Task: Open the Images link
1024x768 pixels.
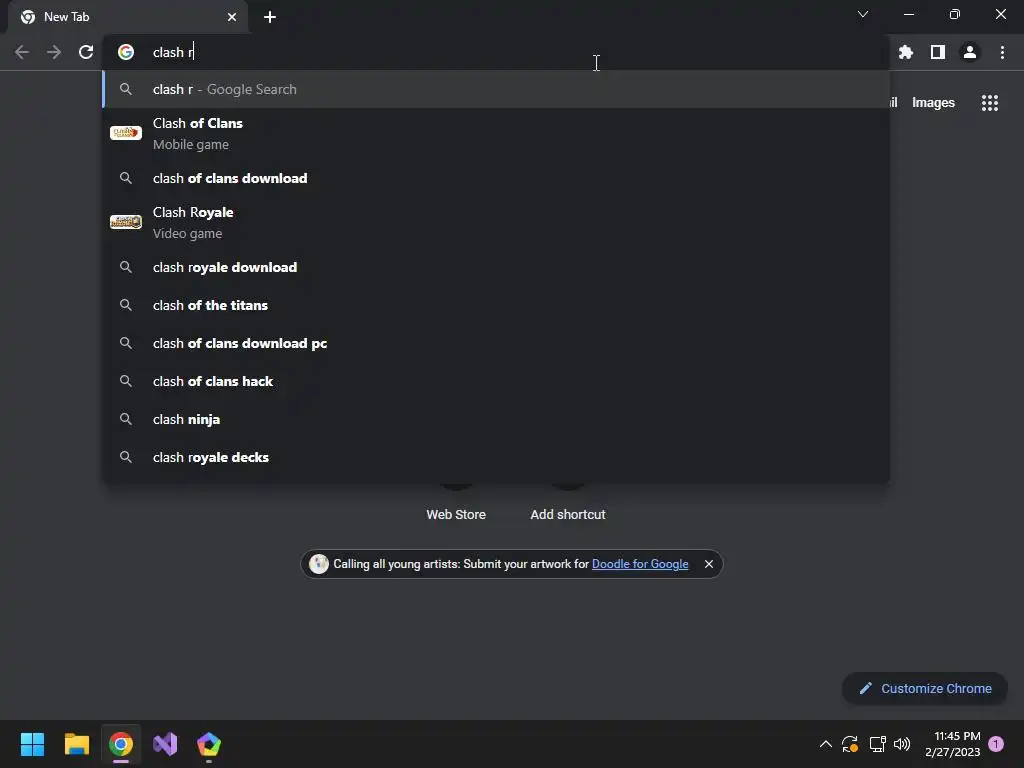Action: point(933,103)
